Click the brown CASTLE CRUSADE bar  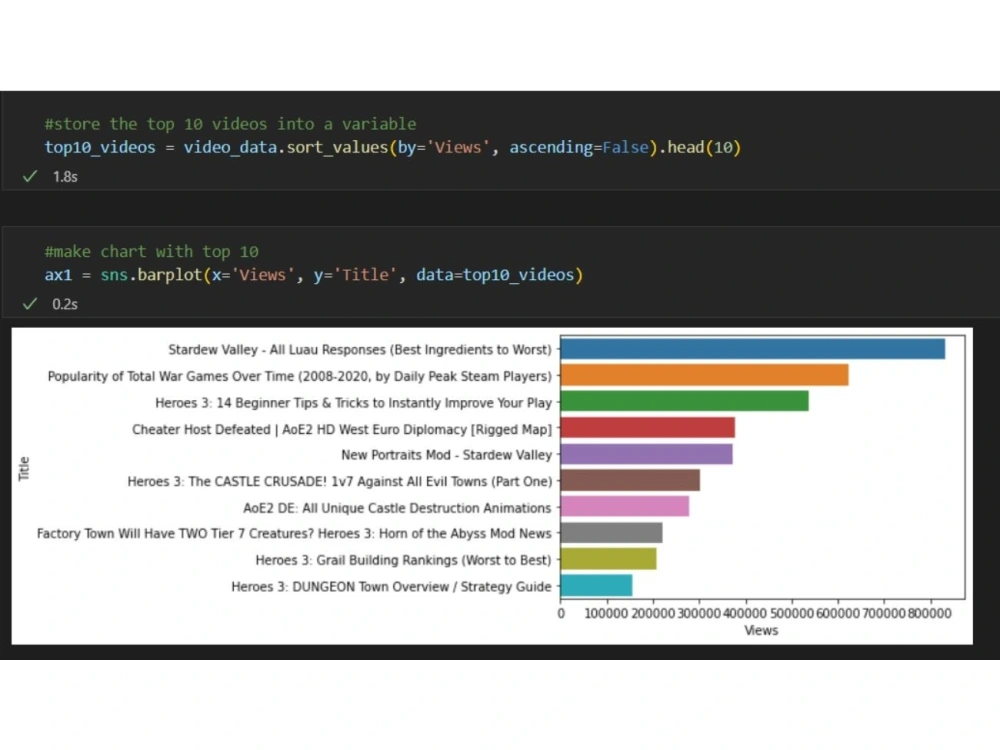(630, 480)
